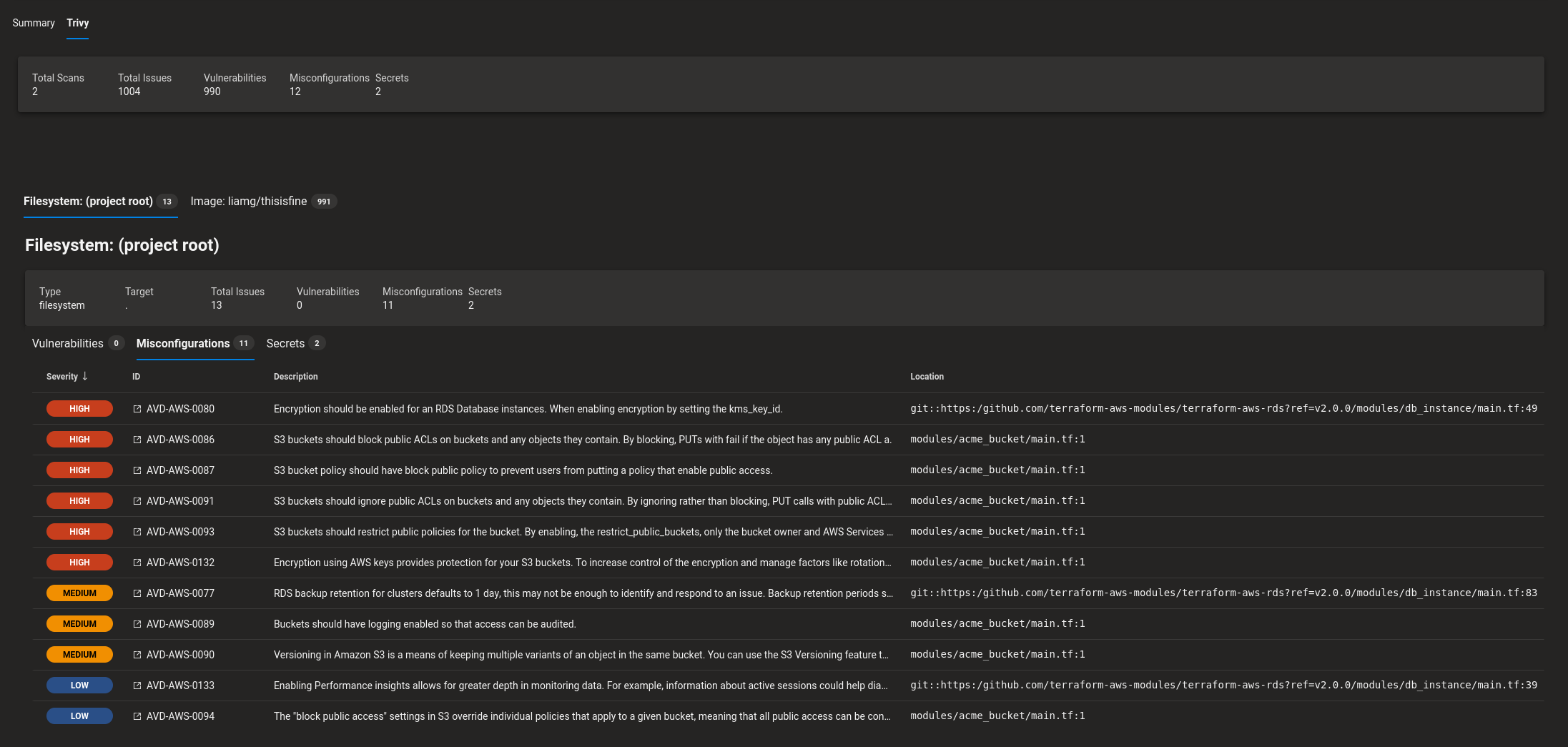Open external link icon for AVD-AWS-0091
Screen dimensions: 1568x747
coord(137,501)
